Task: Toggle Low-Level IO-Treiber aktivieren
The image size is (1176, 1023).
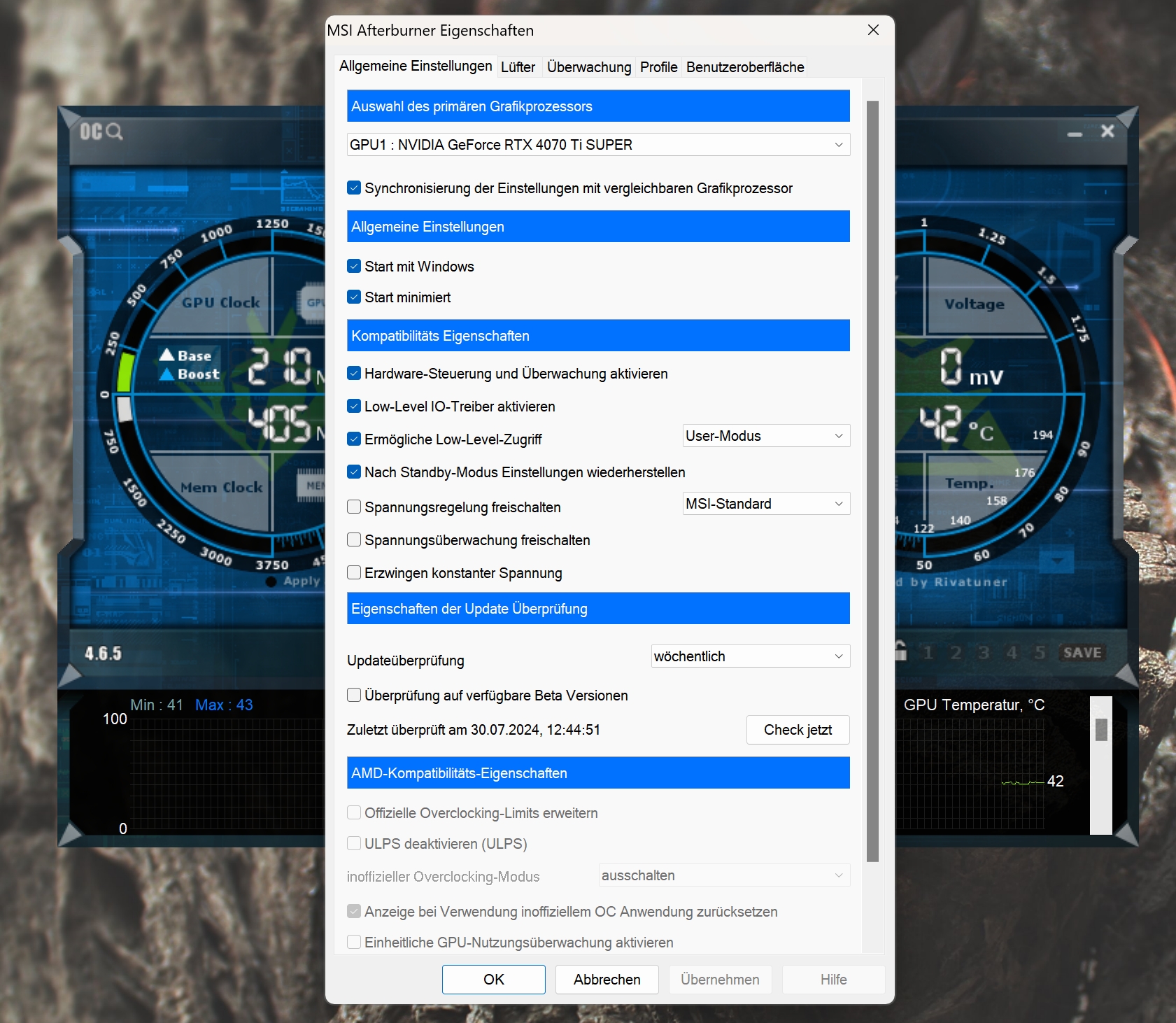Action: coord(354,406)
